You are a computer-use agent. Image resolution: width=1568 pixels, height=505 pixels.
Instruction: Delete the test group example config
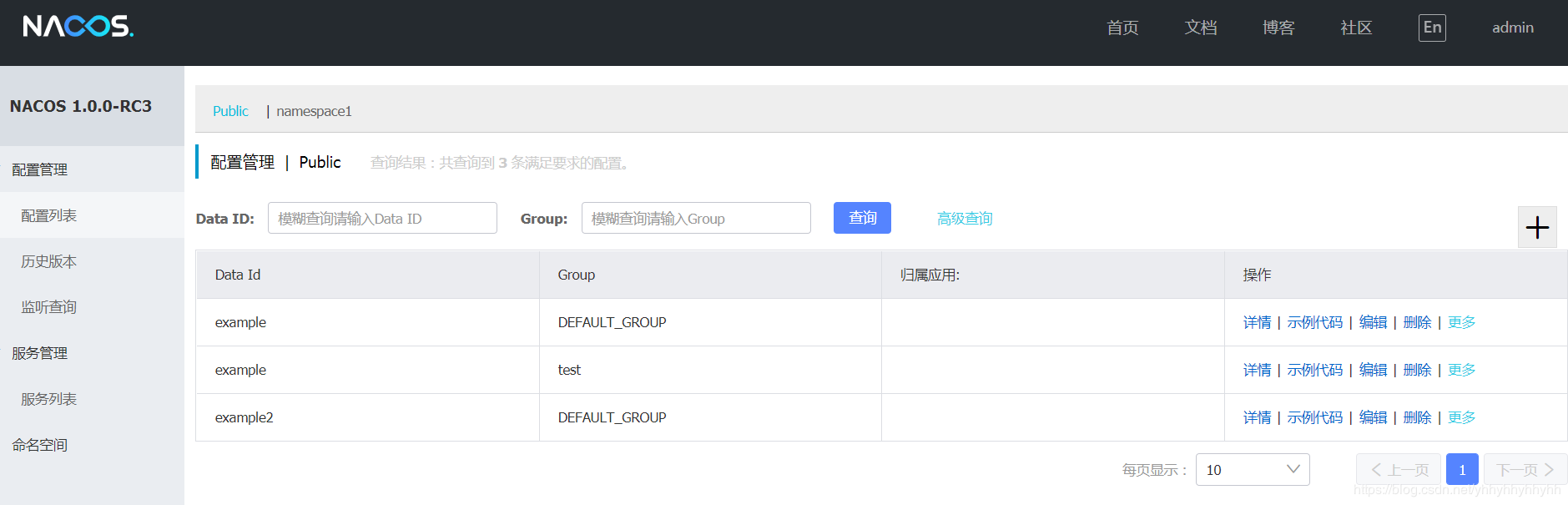[1417, 370]
